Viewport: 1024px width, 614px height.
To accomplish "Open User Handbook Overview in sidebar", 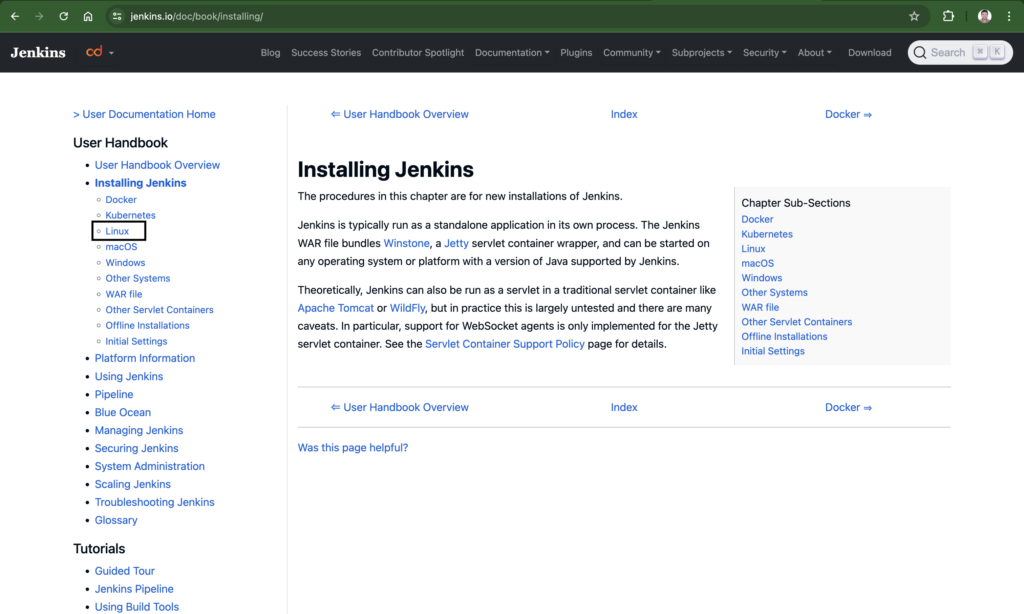I will (157, 165).
